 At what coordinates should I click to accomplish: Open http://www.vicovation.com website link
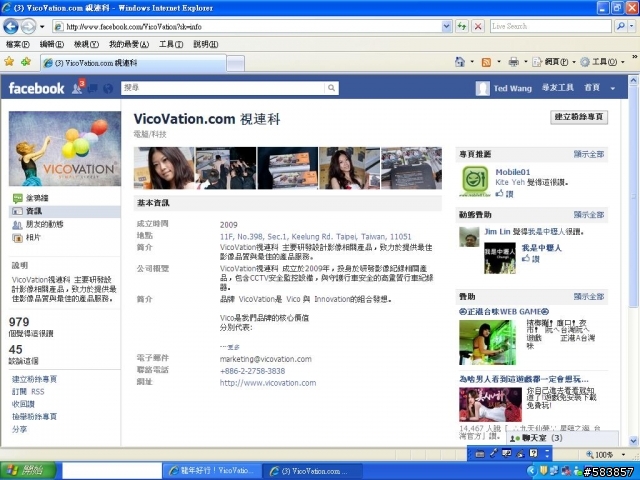point(268,383)
